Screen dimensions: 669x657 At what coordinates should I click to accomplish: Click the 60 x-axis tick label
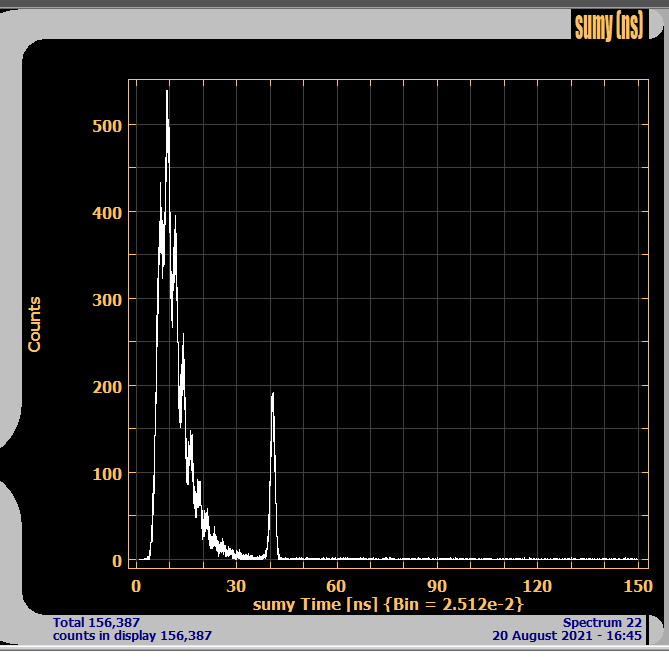pyautogui.click(x=336, y=586)
